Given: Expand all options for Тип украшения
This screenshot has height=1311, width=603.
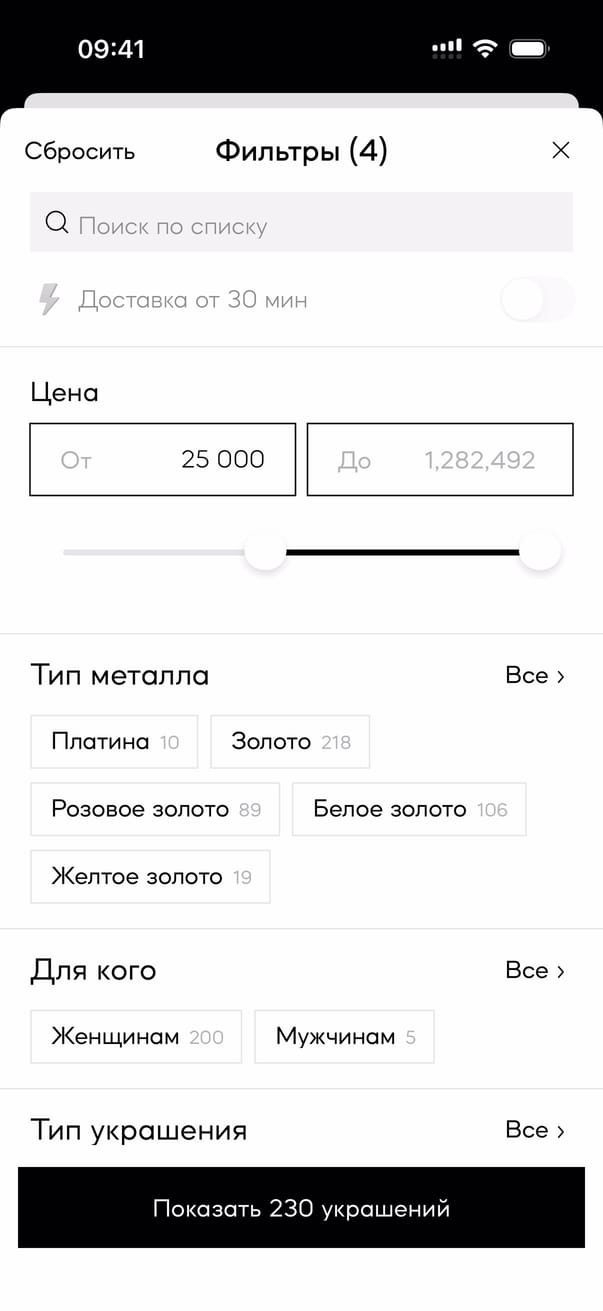Looking at the screenshot, I should click(x=535, y=1130).
